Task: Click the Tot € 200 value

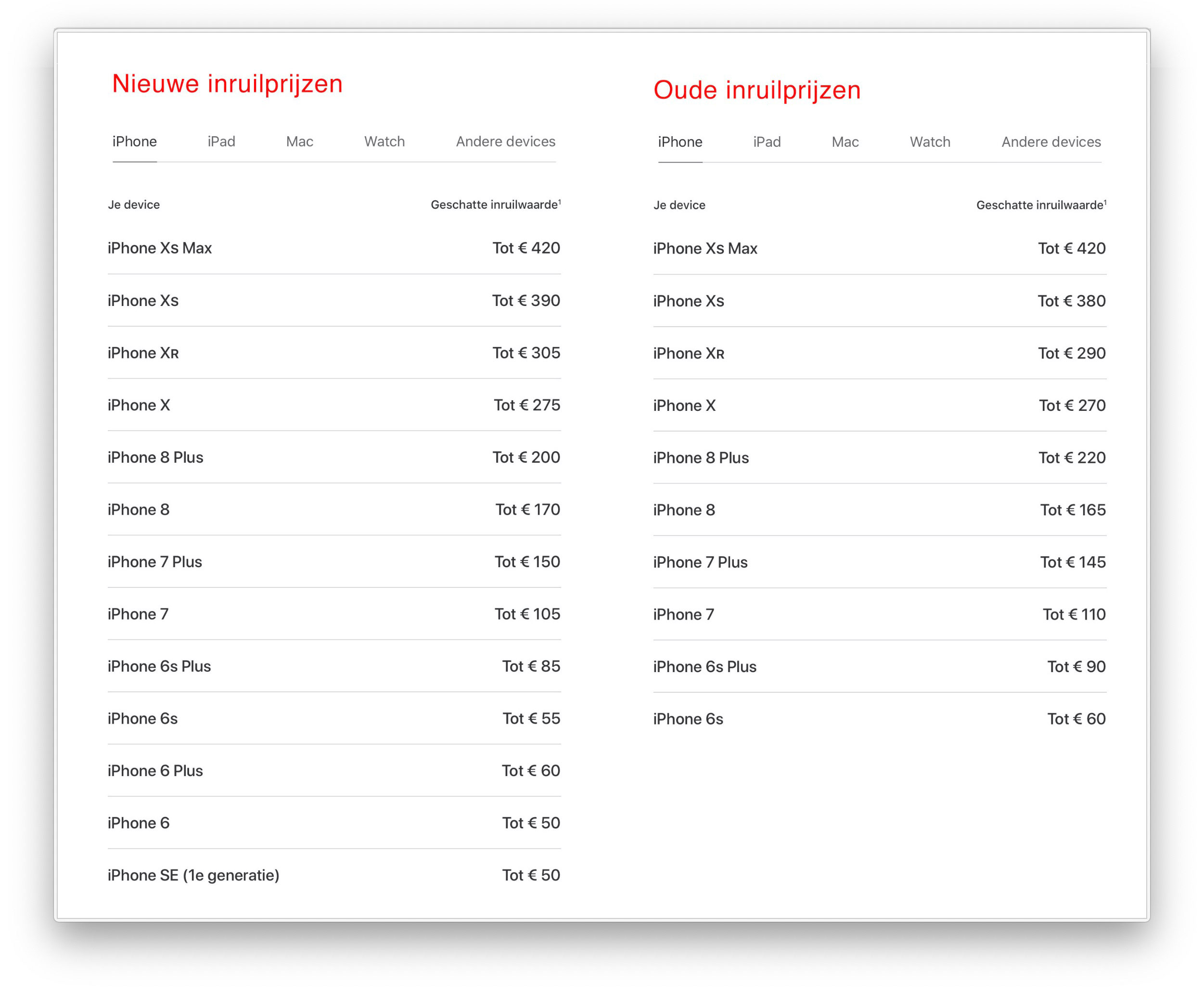Action: (526, 457)
